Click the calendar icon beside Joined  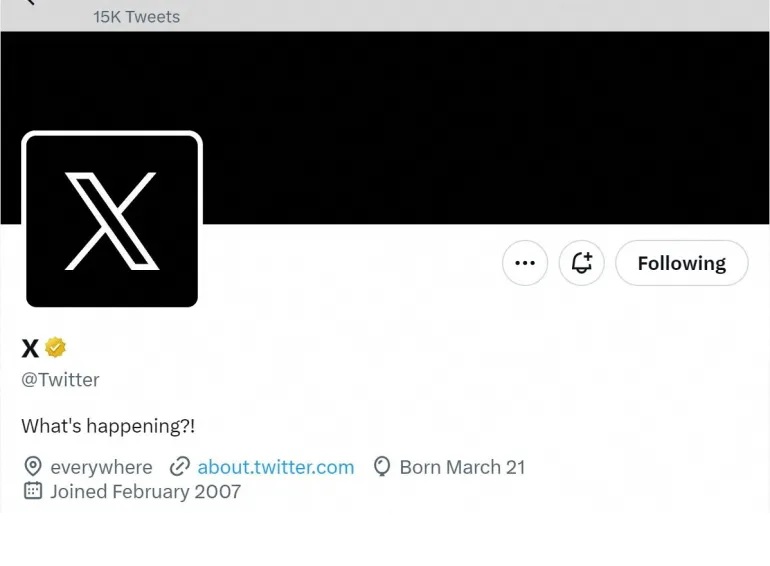pos(33,491)
